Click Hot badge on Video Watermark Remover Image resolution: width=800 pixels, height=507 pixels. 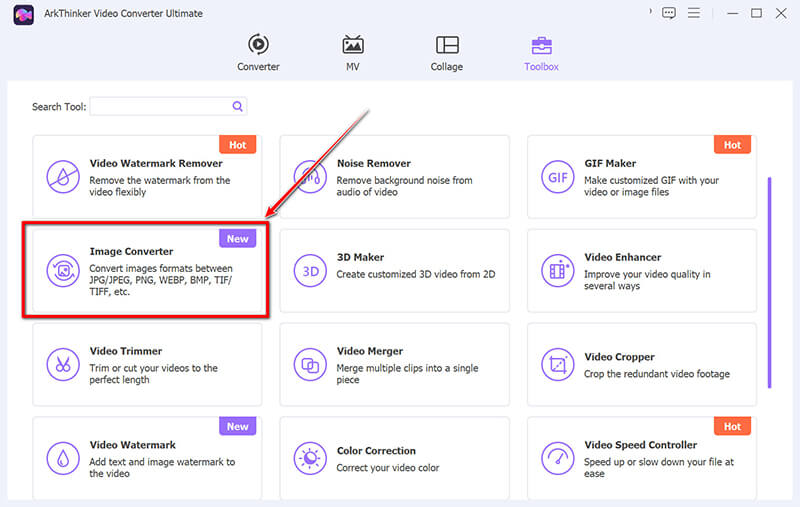coord(237,145)
